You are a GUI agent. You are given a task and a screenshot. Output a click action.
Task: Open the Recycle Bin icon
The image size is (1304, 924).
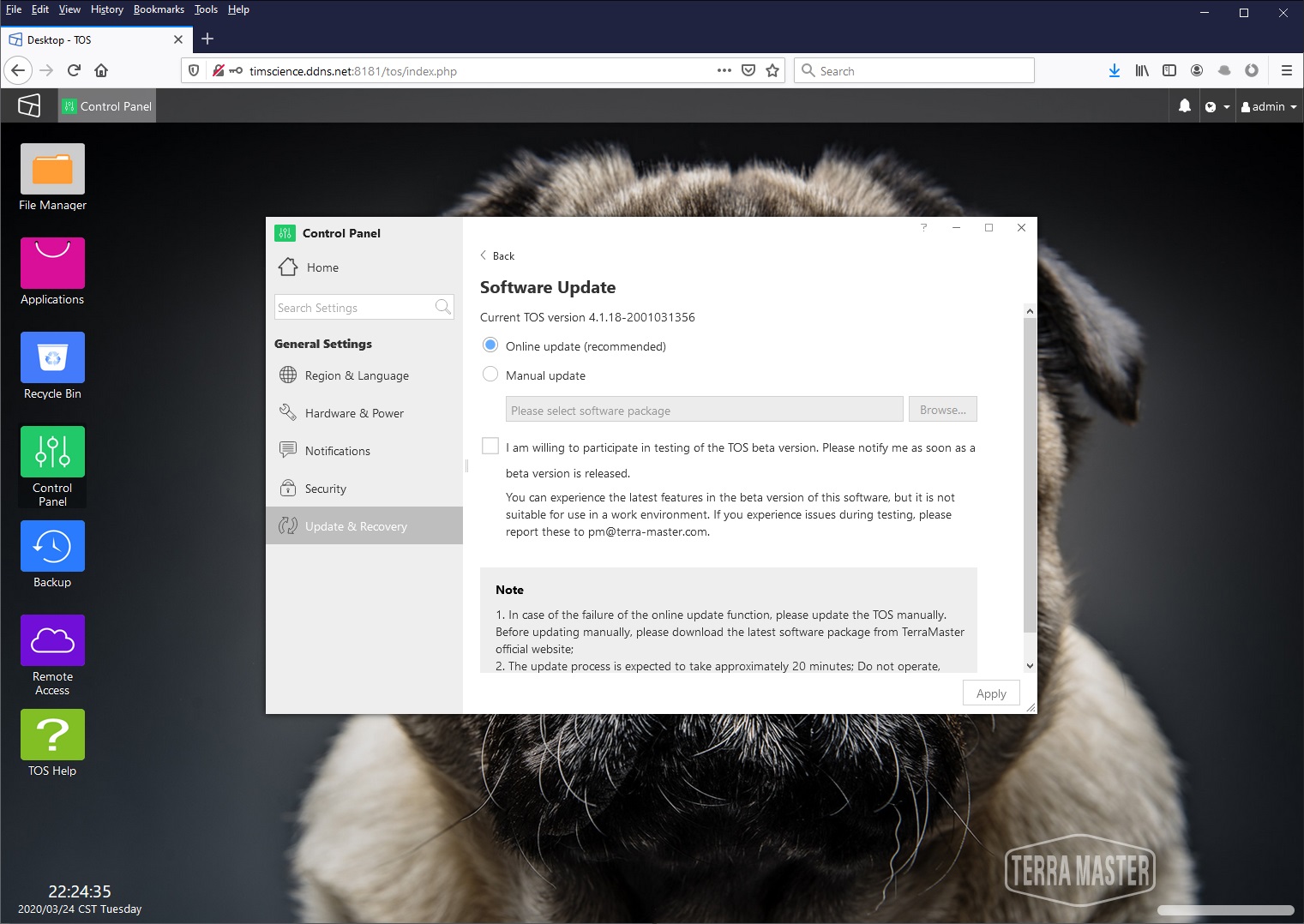[52, 358]
